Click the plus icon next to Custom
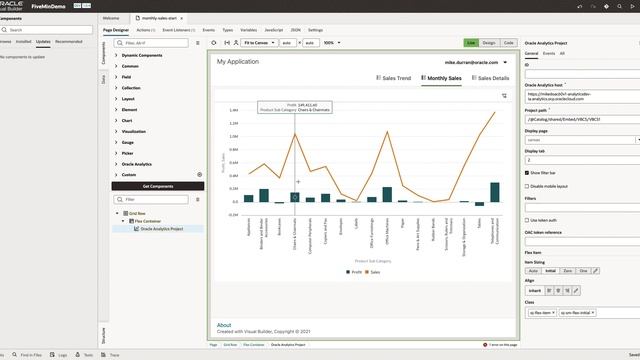This screenshot has height=360, width=640. pyautogui.click(x=200, y=175)
